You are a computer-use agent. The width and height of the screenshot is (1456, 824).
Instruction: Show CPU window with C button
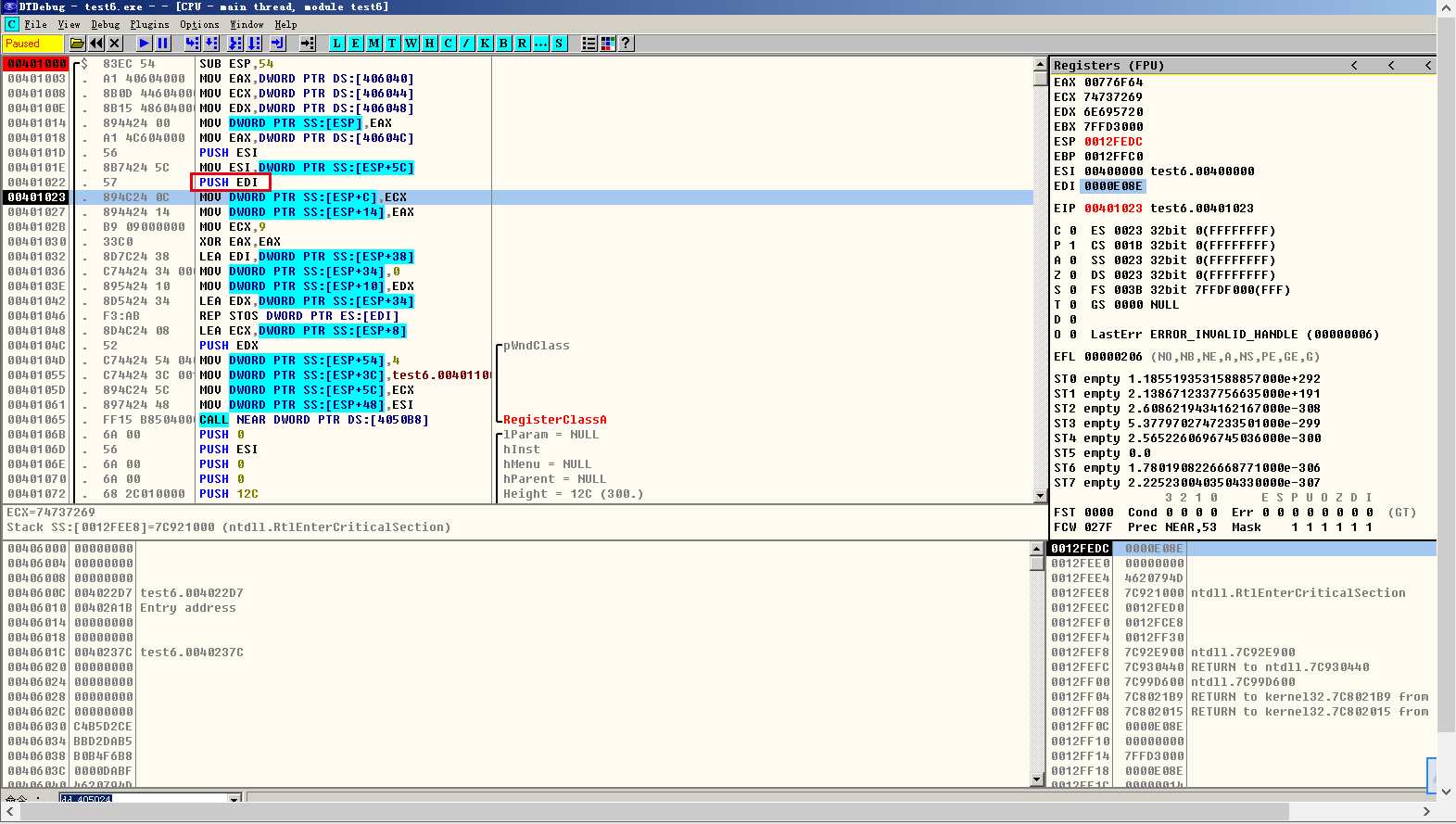448,43
